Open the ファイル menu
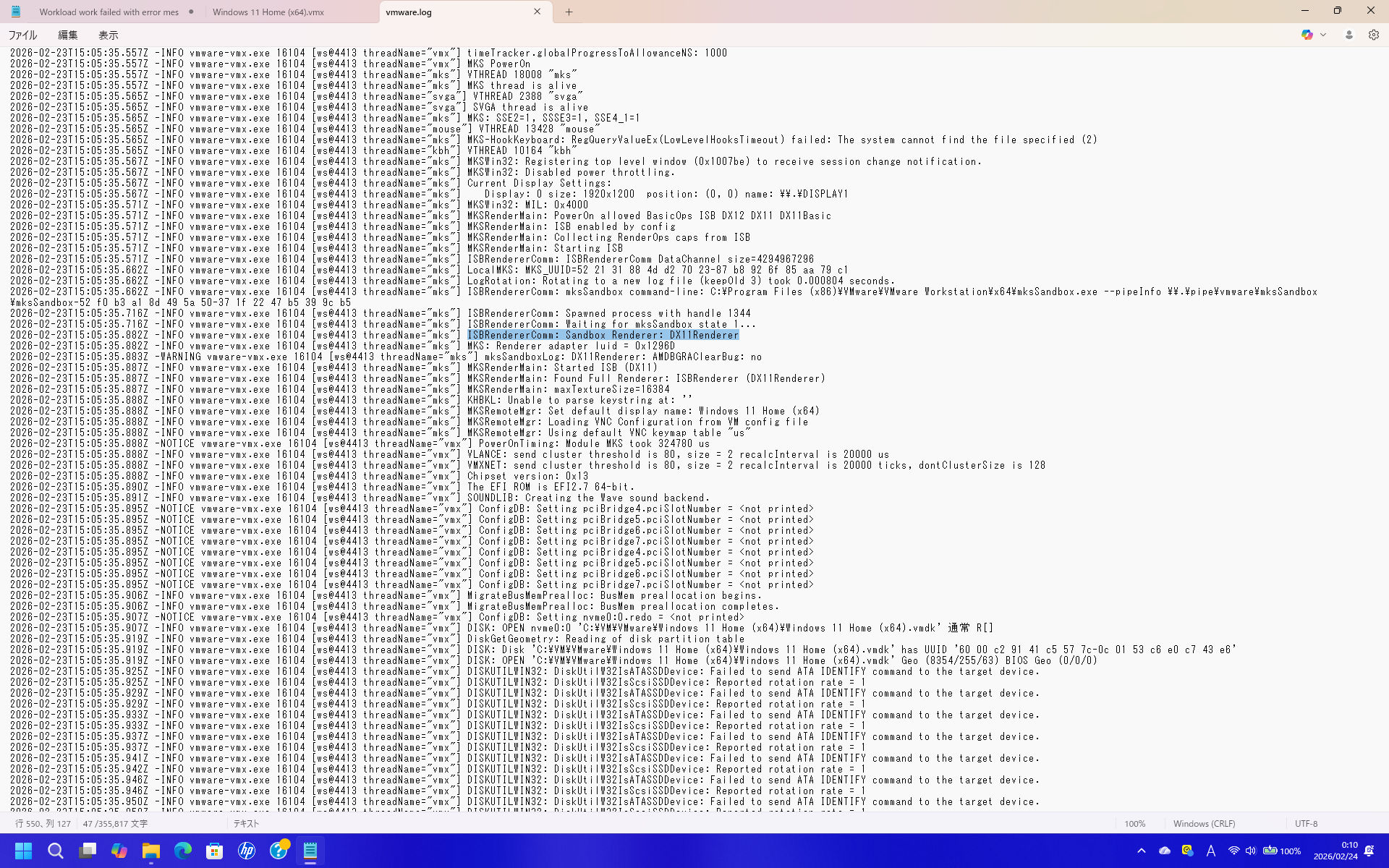1389x868 pixels. 22,35
